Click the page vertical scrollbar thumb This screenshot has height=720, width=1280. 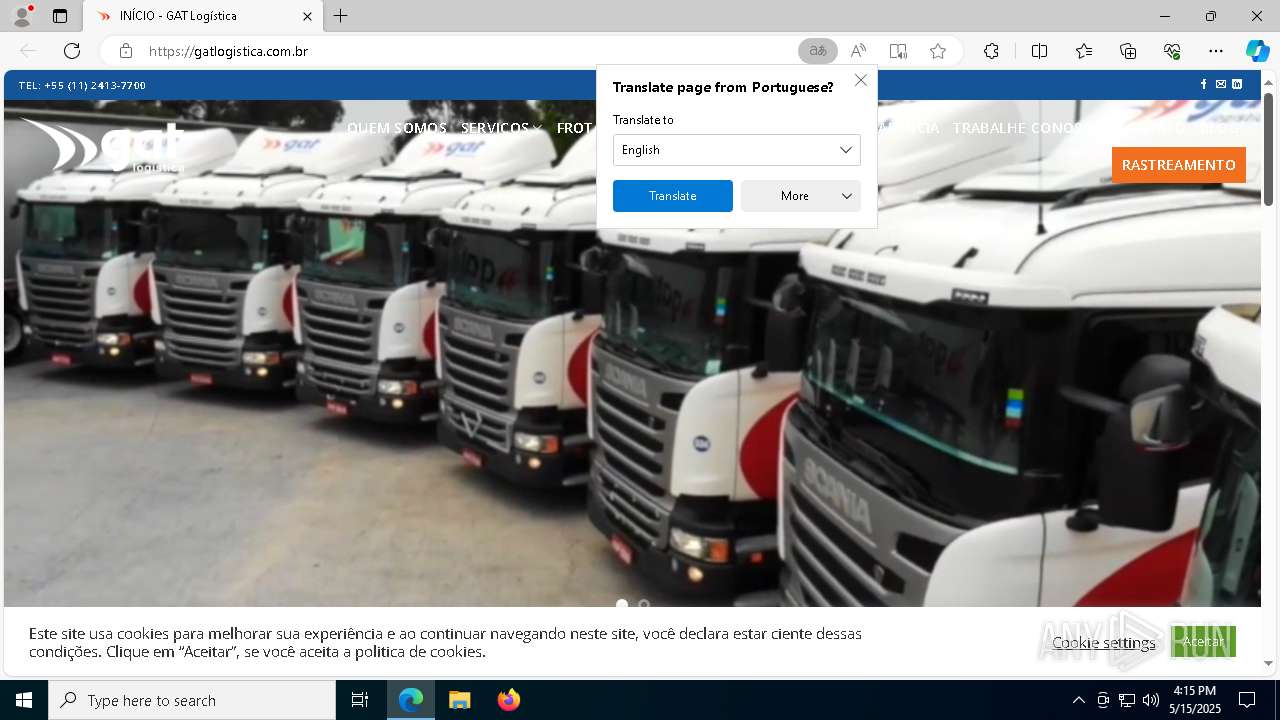[1268, 149]
